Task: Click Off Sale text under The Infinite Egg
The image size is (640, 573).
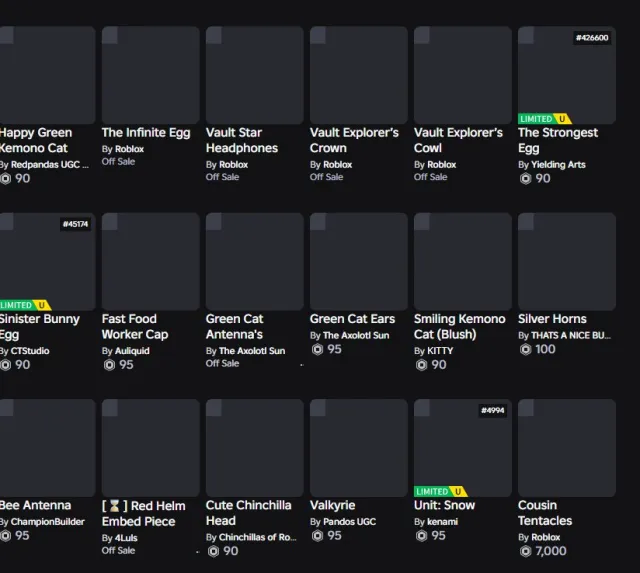Action: [118, 162]
